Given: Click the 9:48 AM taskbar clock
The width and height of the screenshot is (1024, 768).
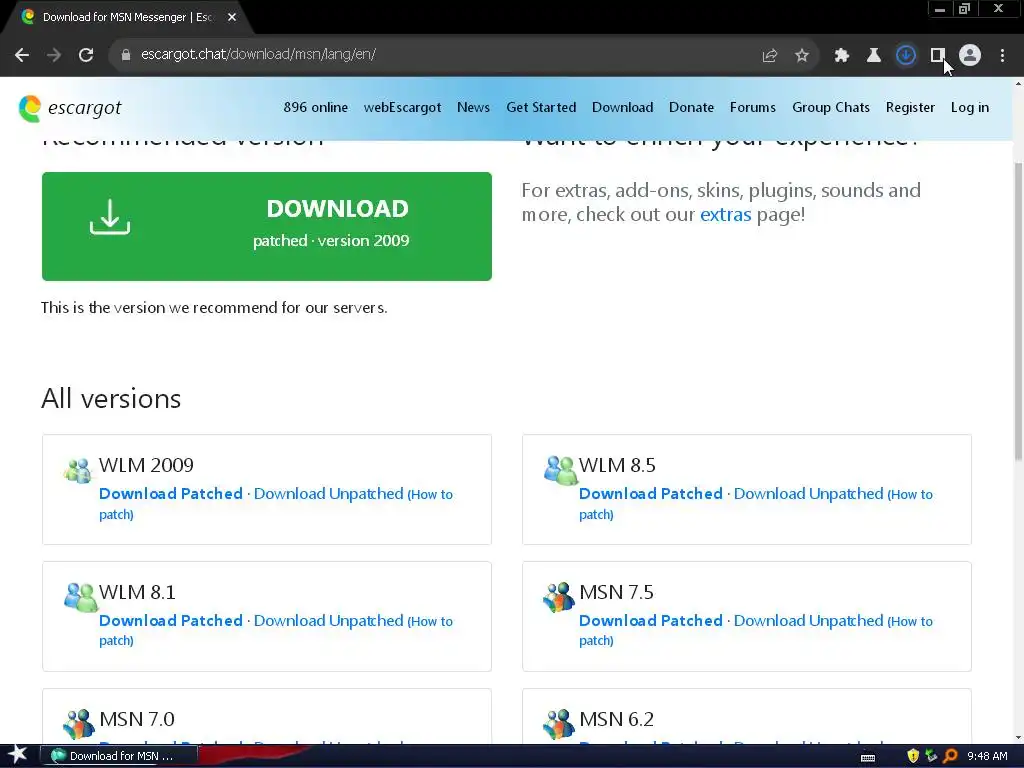Looking at the screenshot, I should 987,756.
